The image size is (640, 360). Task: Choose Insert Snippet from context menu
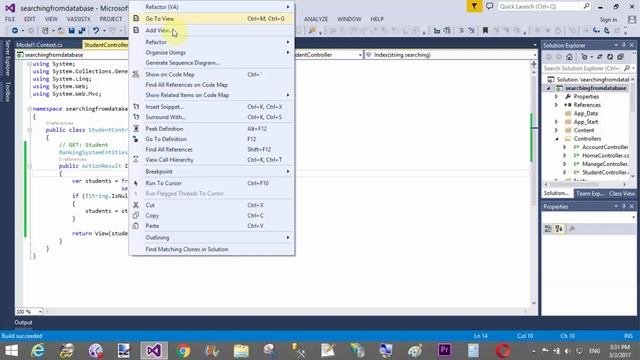(x=212, y=107)
